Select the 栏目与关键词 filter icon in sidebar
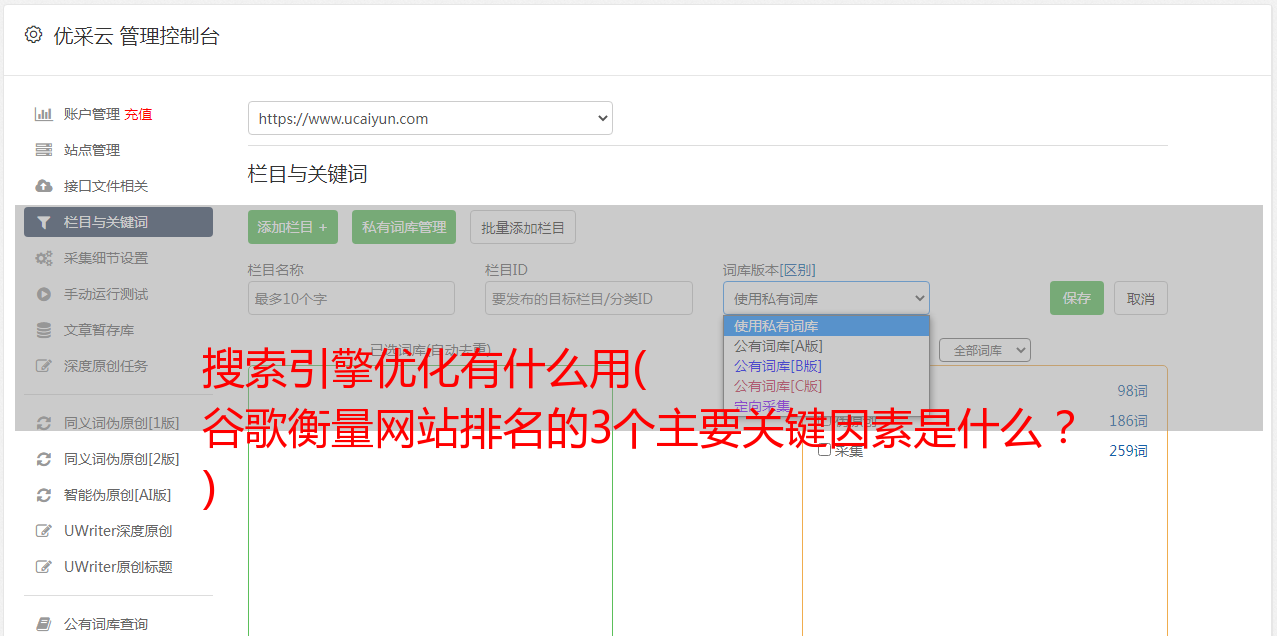 [x=43, y=222]
